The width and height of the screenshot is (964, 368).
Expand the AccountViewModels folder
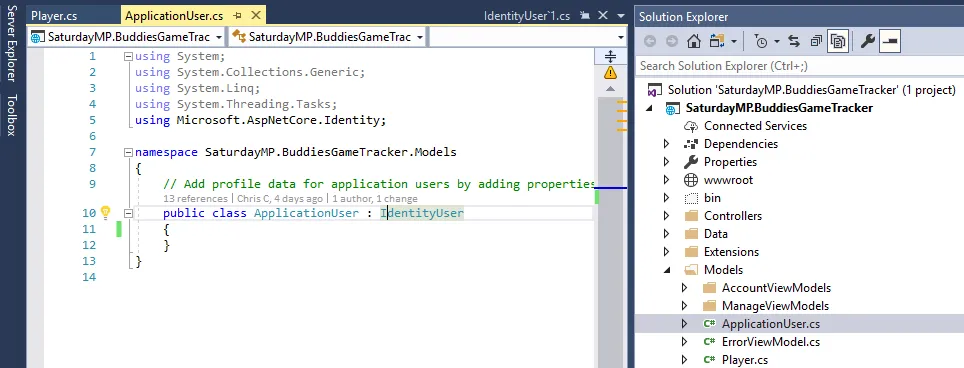[x=685, y=288]
